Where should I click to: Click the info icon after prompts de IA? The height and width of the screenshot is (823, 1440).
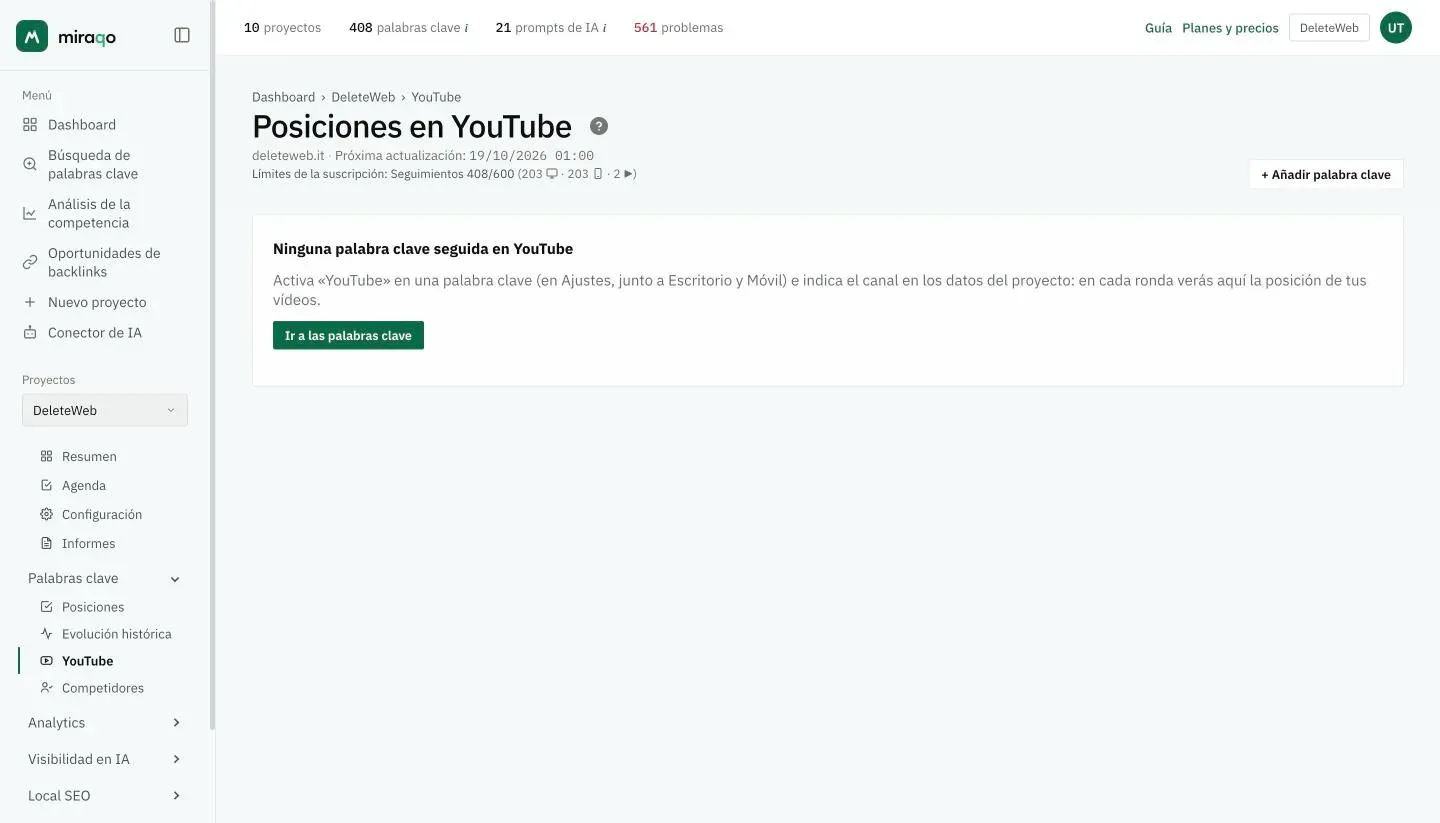pyautogui.click(x=604, y=28)
